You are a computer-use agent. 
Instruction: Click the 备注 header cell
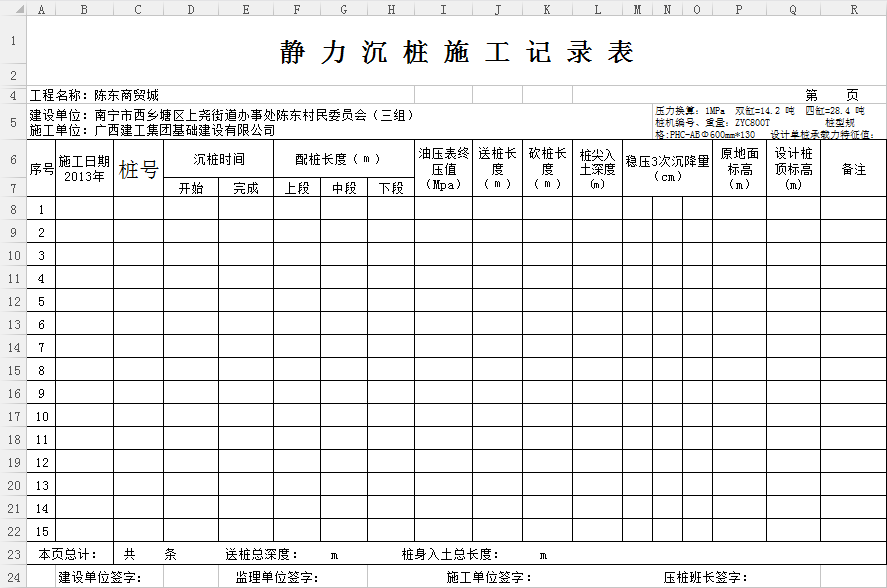tap(853, 169)
